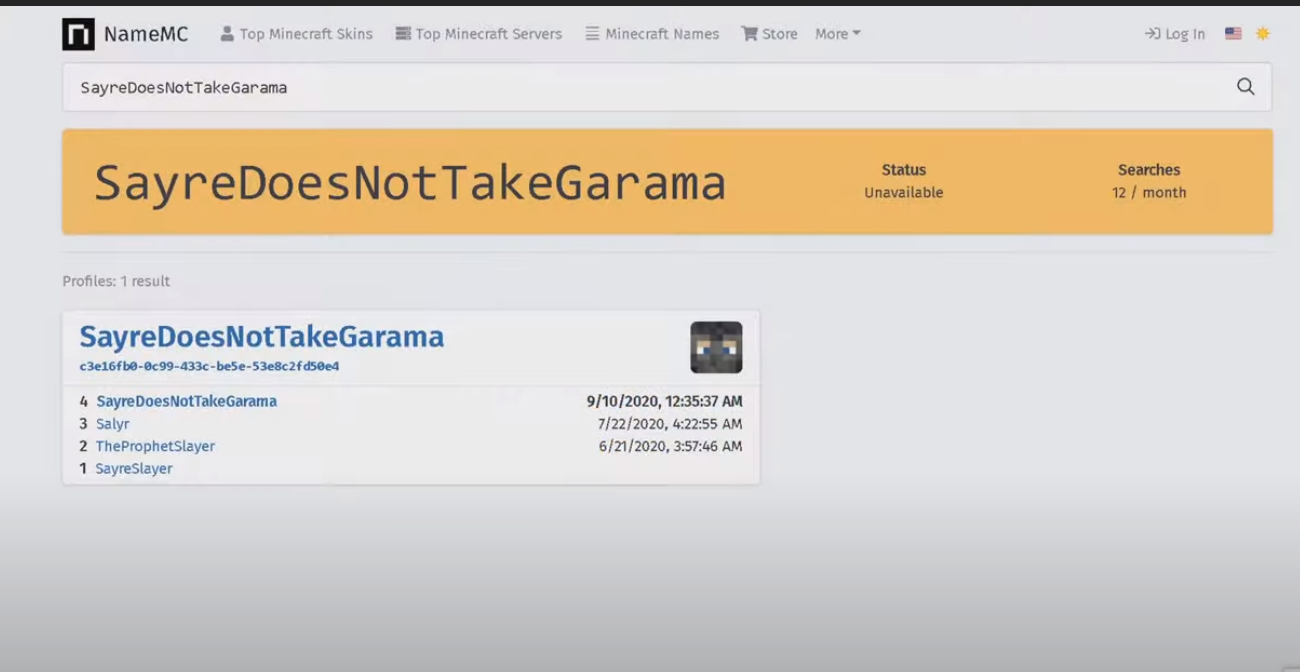
Task: Open the Store page
Action: (x=769, y=34)
